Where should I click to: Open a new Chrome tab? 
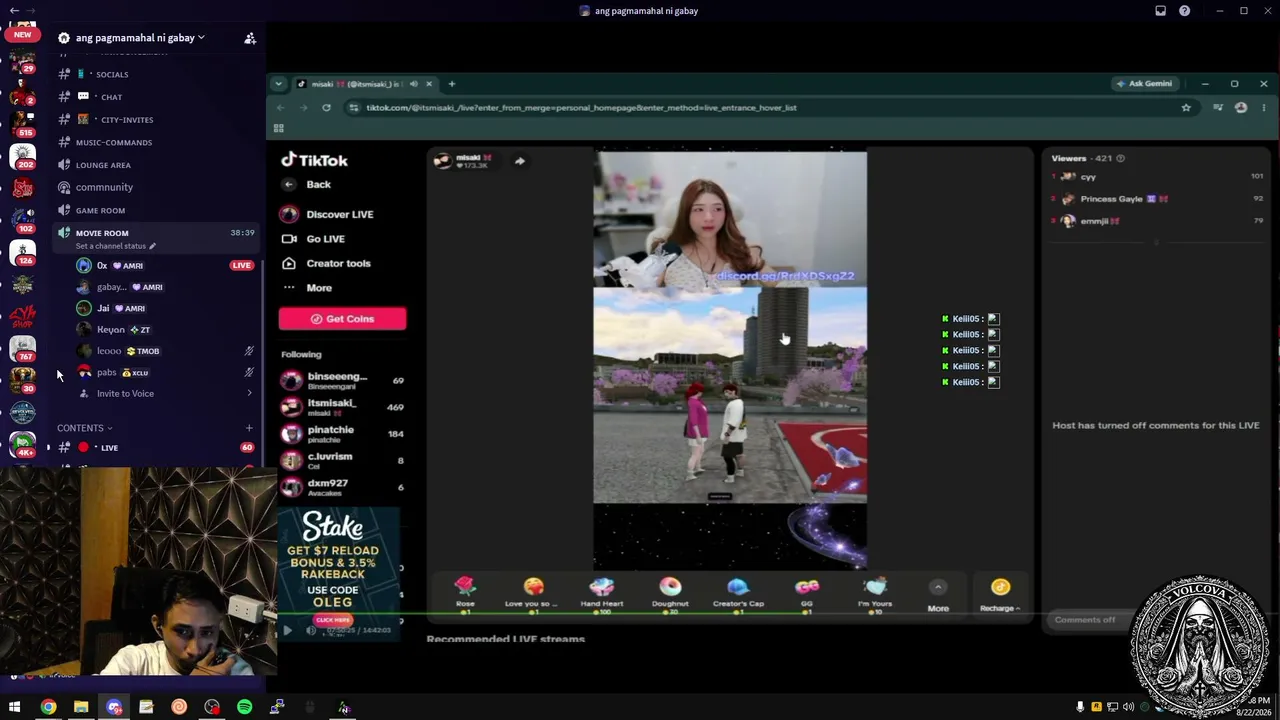tap(452, 84)
